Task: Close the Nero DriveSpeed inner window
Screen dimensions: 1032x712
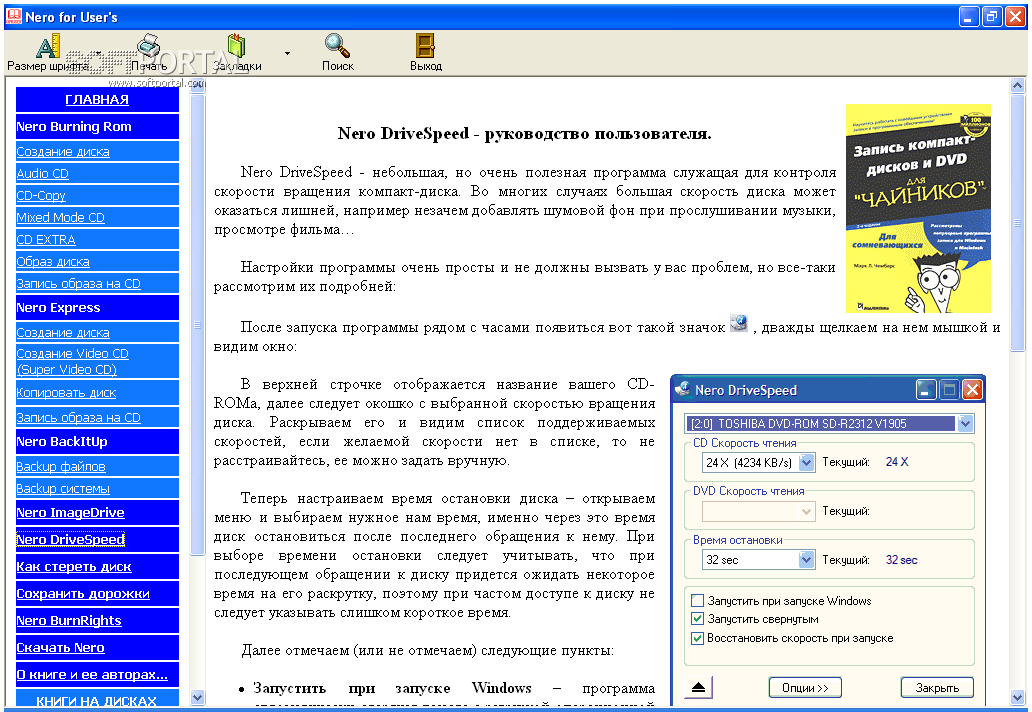Action: (x=973, y=390)
